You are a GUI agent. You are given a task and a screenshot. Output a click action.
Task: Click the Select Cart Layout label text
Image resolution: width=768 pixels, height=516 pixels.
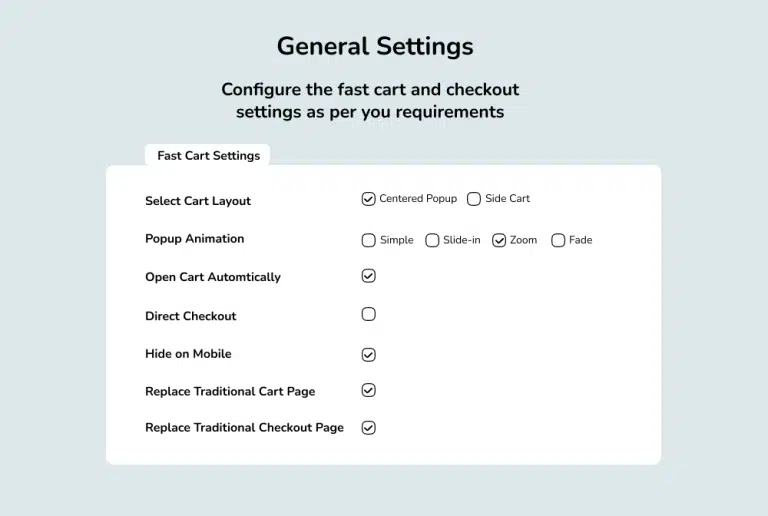[x=198, y=201]
